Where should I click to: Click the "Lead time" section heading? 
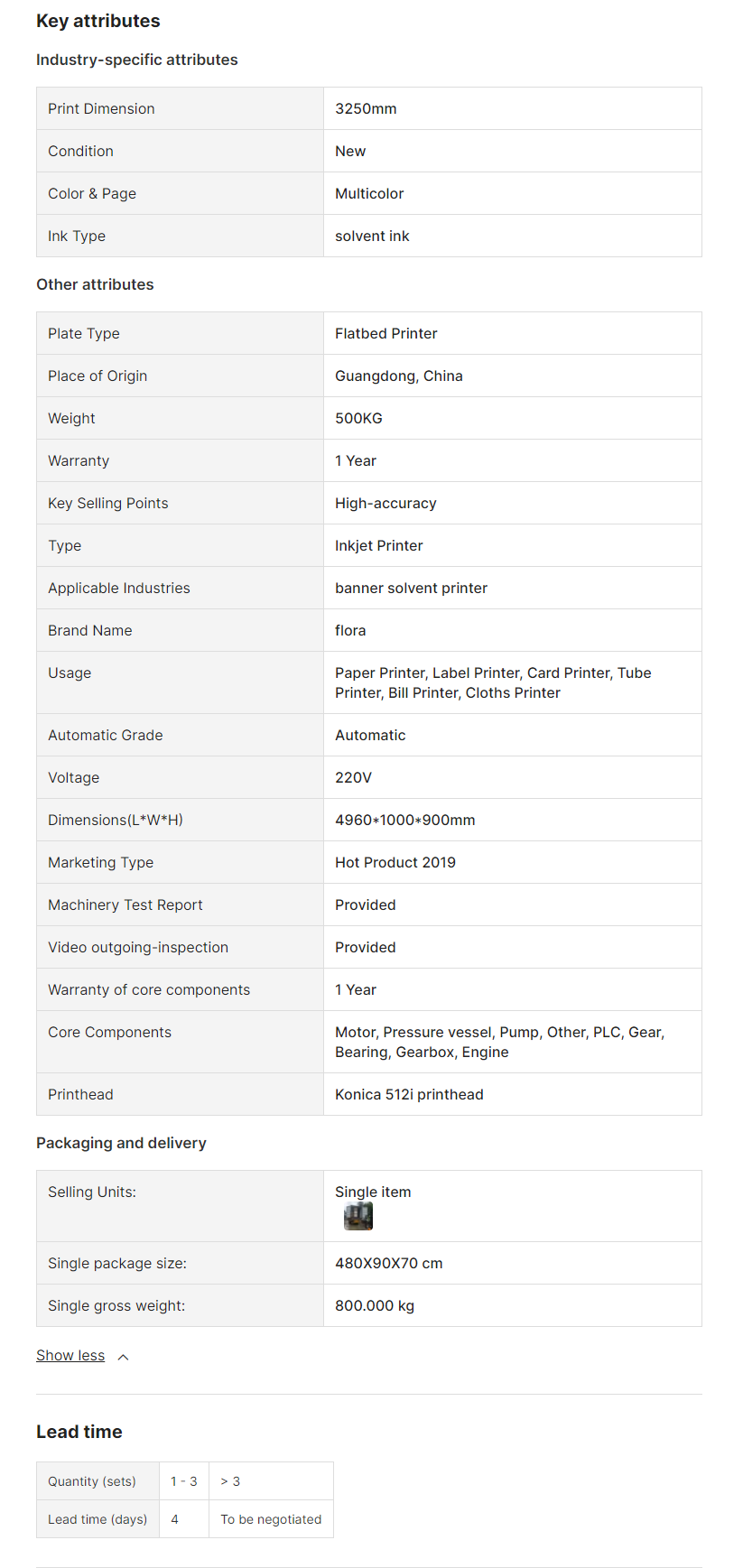pyautogui.click(x=79, y=1432)
